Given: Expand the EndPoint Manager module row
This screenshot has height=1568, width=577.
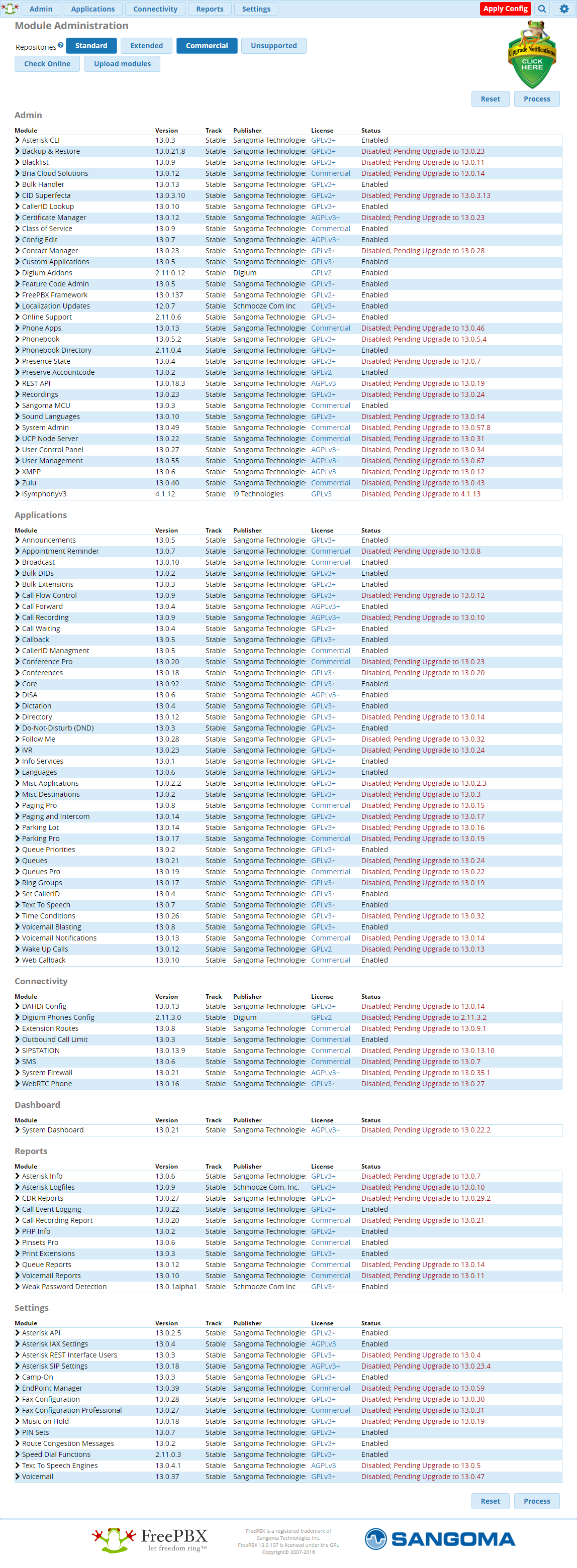Looking at the screenshot, I should (x=288, y=1389).
